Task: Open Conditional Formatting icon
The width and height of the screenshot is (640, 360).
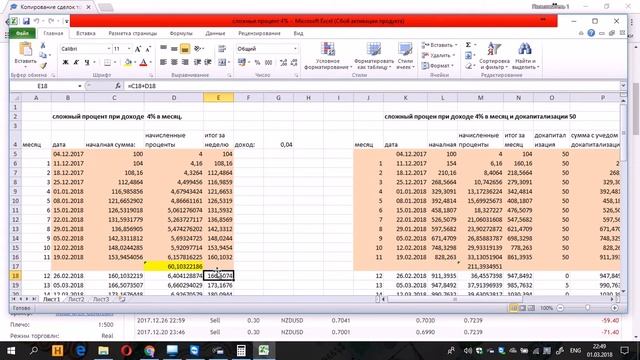Action: pyautogui.click(x=328, y=49)
